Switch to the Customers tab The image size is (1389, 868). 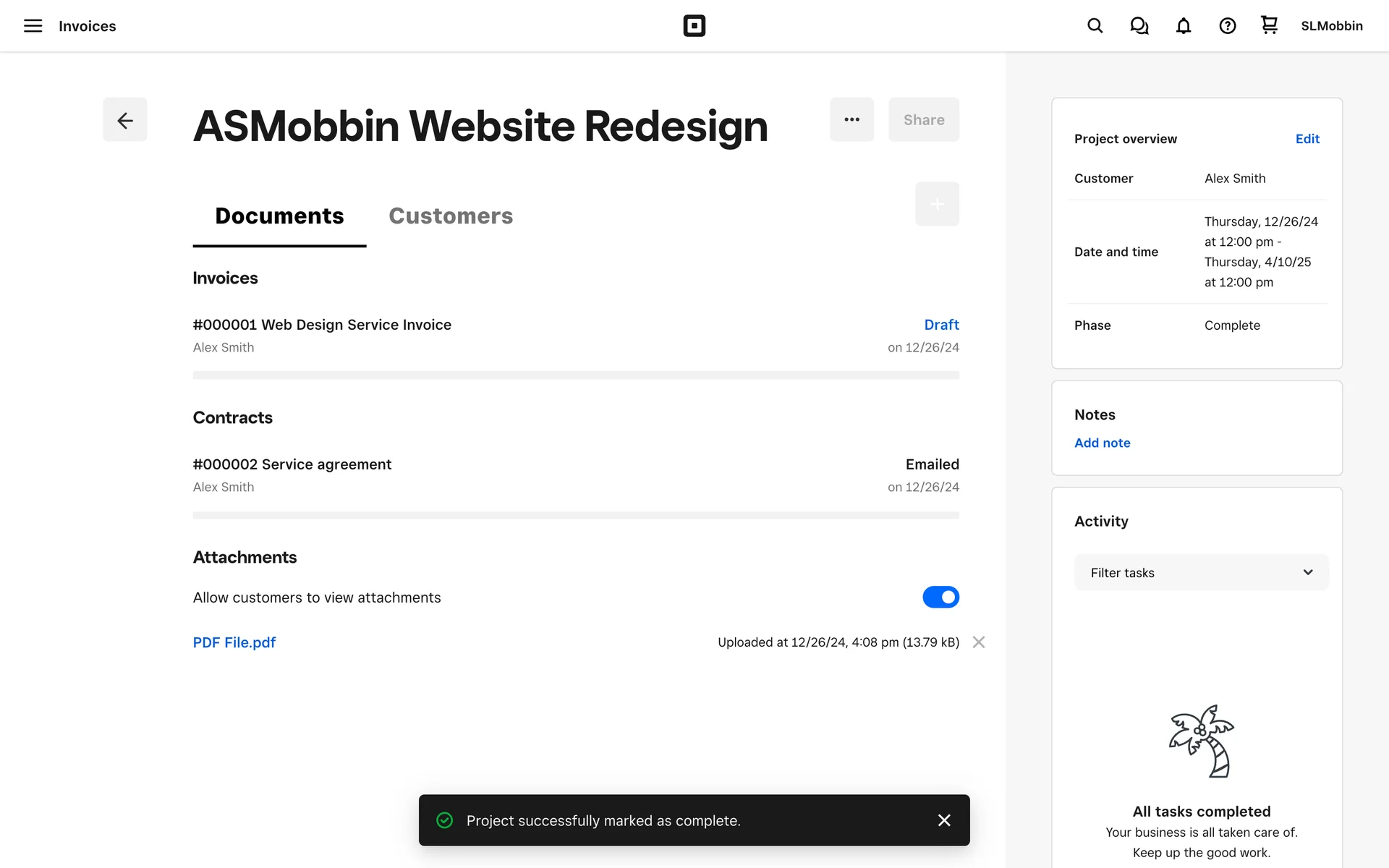point(450,216)
